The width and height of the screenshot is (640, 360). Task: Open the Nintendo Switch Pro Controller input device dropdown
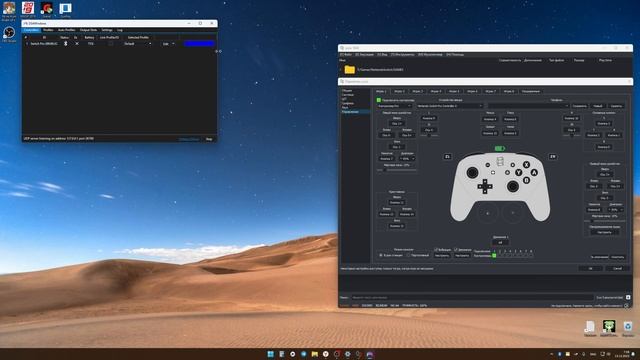tap(449, 106)
